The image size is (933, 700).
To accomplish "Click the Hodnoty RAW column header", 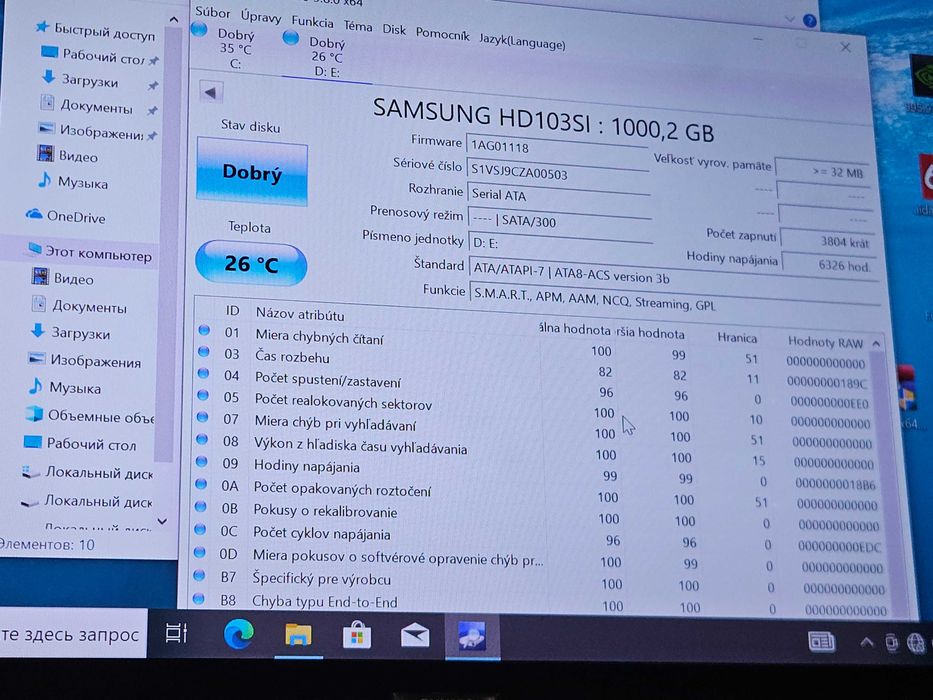I will [x=825, y=342].
